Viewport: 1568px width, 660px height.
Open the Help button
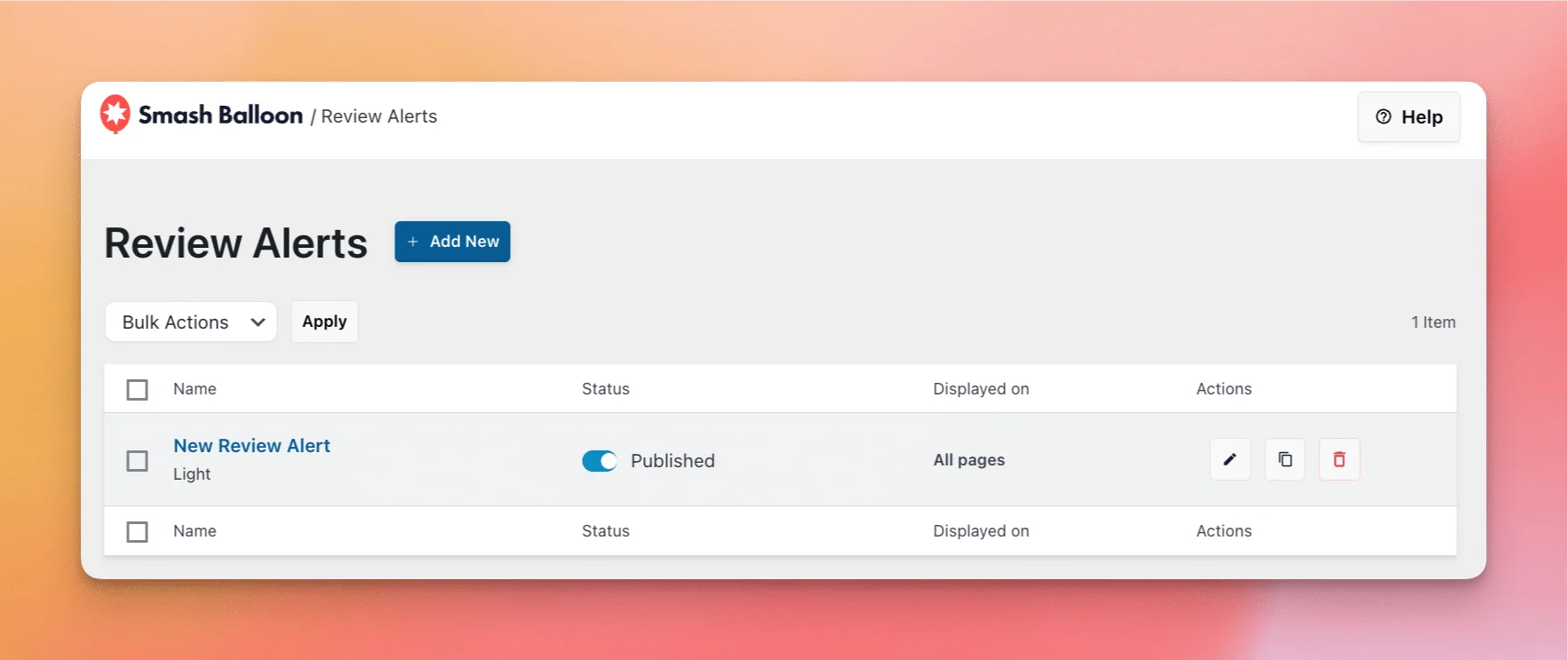tap(1408, 116)
